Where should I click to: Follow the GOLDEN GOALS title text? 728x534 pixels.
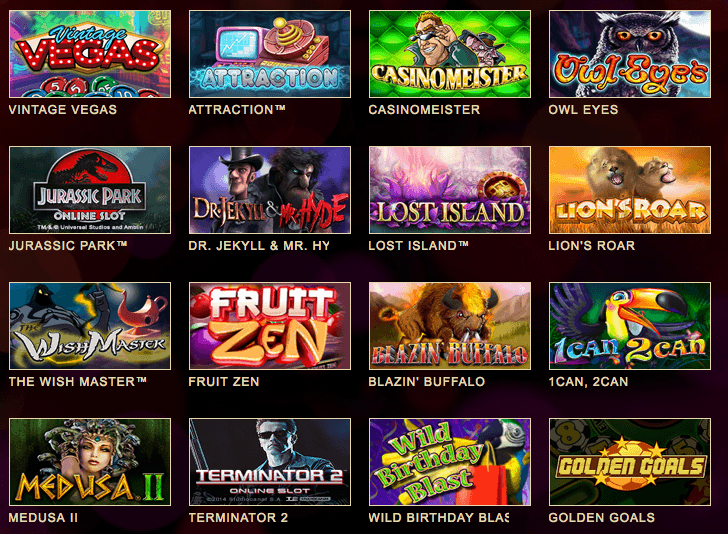602,518
